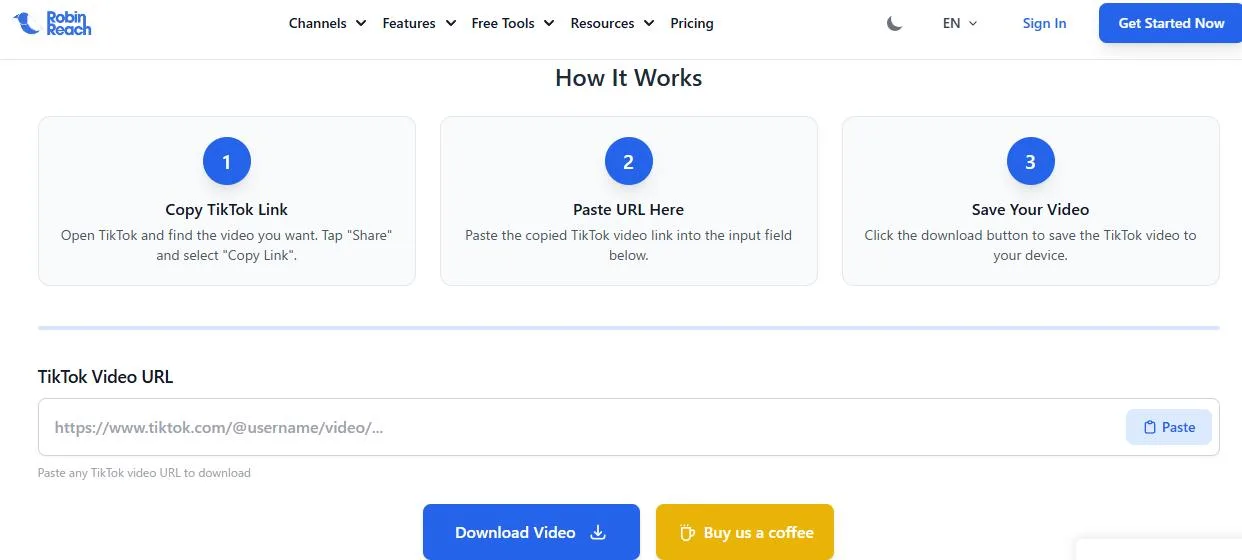The image size is (1242, 560).
Task: Open the EN language selector
Action: pyautogui.click(x=960, y=23)
